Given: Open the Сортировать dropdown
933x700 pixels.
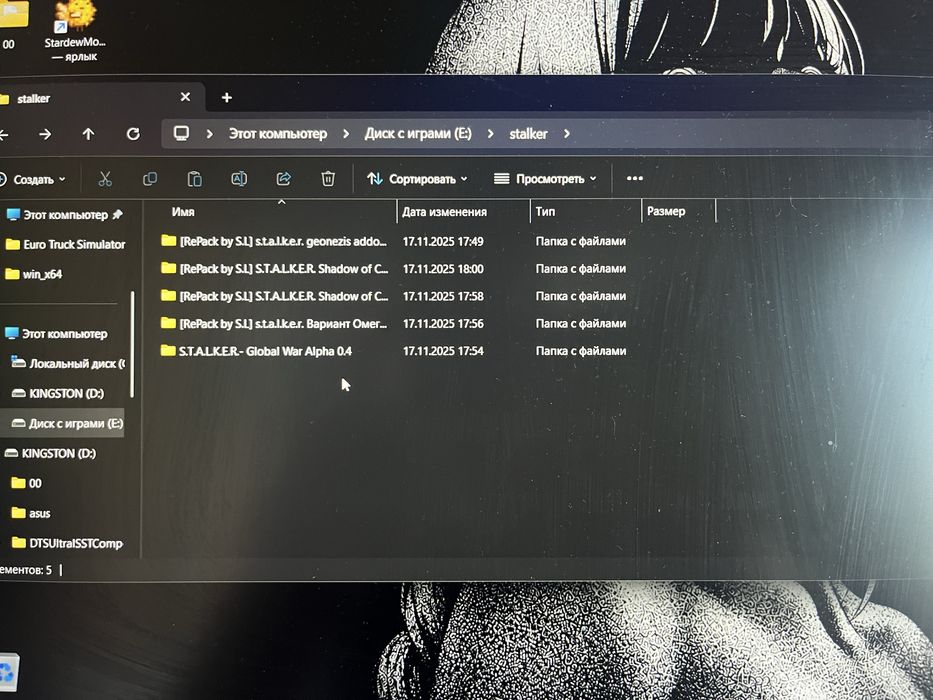Looking at the screenshot, I should [417, 179].
